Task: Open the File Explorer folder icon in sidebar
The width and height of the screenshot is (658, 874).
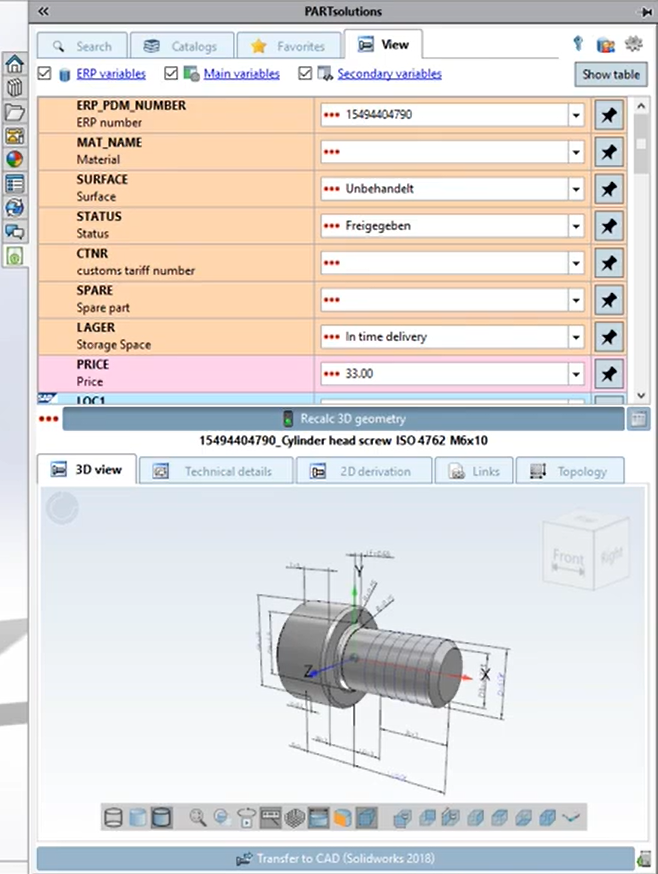Action: (14, 112)
